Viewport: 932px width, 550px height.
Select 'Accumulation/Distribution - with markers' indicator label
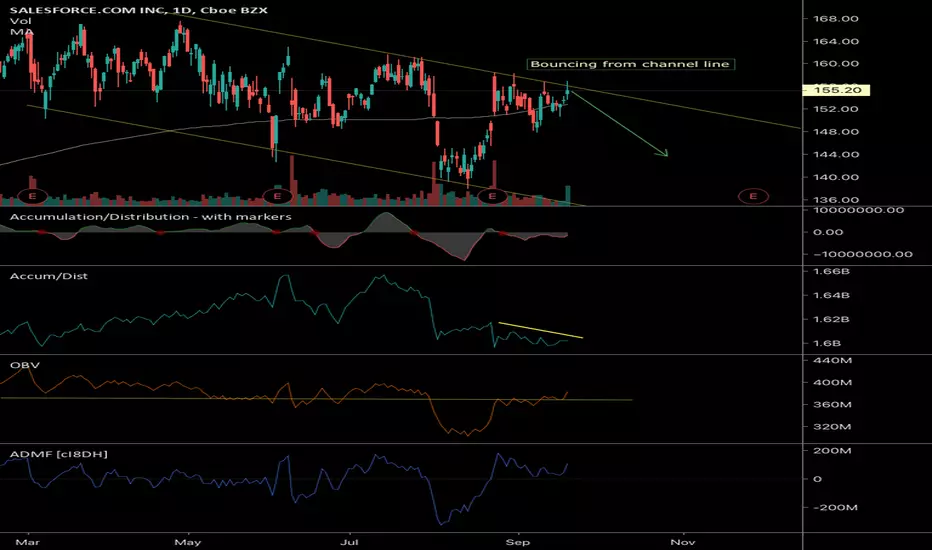pos(150,217)
